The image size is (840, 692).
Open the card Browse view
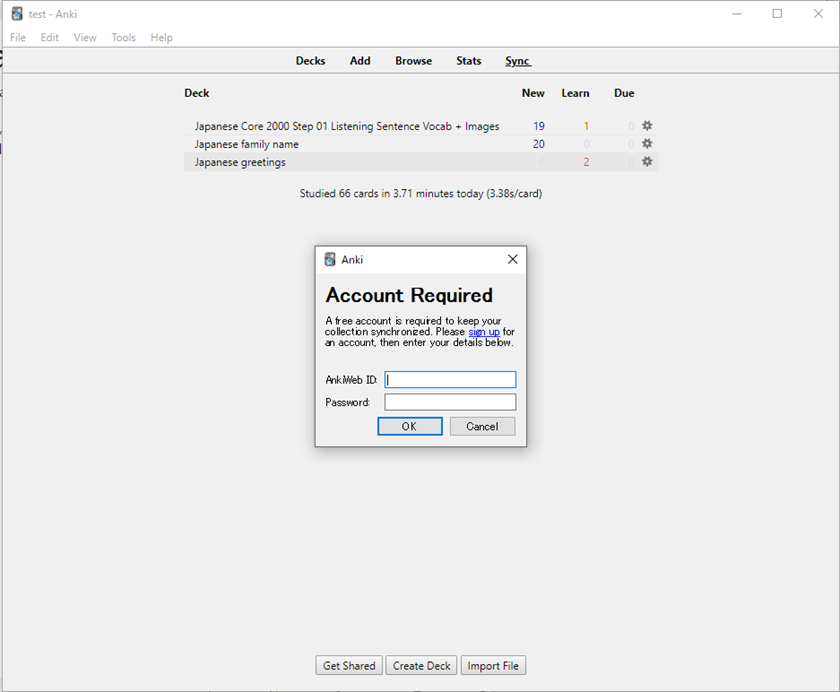(414, 61)
